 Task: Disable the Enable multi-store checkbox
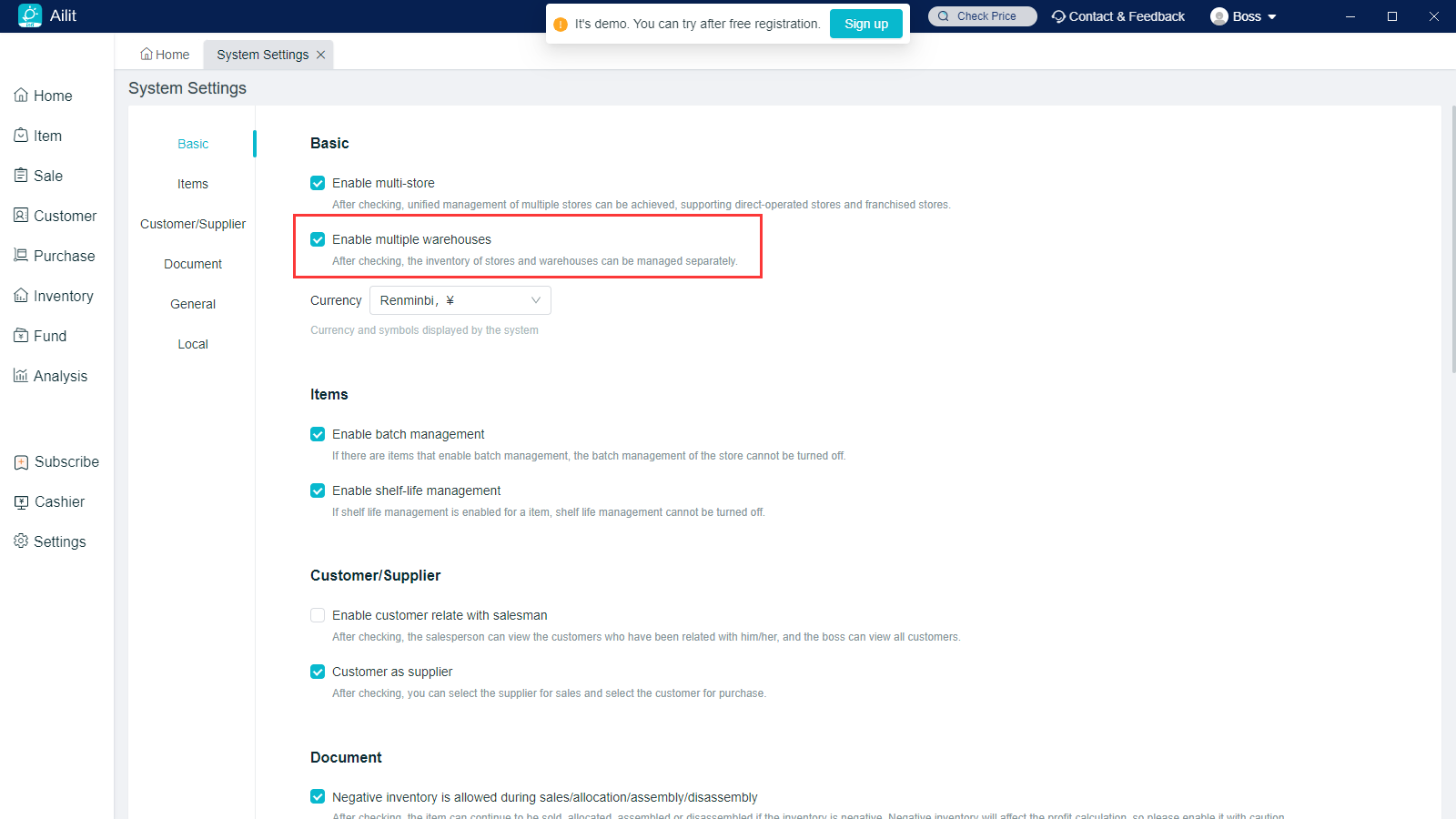tap(318, 183)
